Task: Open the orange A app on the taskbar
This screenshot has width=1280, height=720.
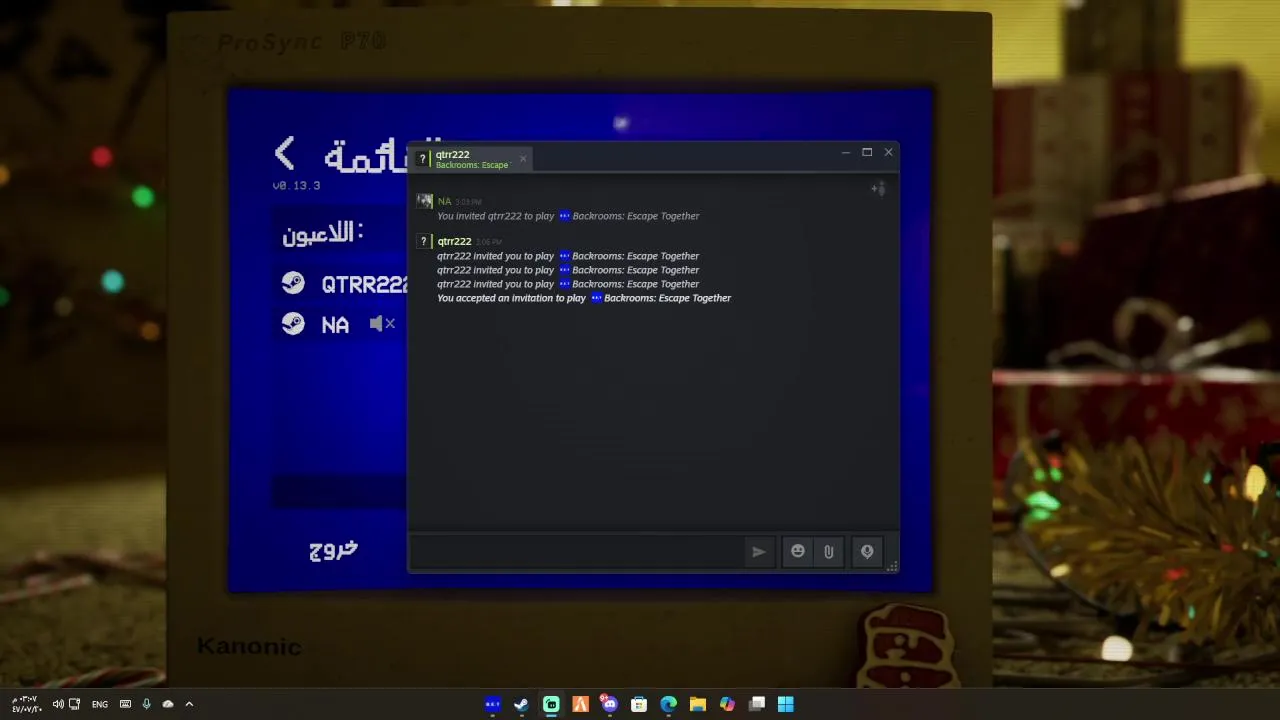Action: [x=580, y=704]
